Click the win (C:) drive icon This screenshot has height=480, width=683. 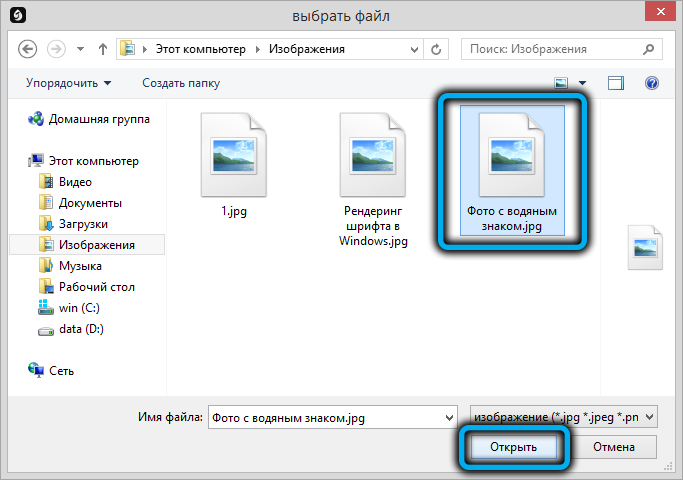(x=45, y=307)
